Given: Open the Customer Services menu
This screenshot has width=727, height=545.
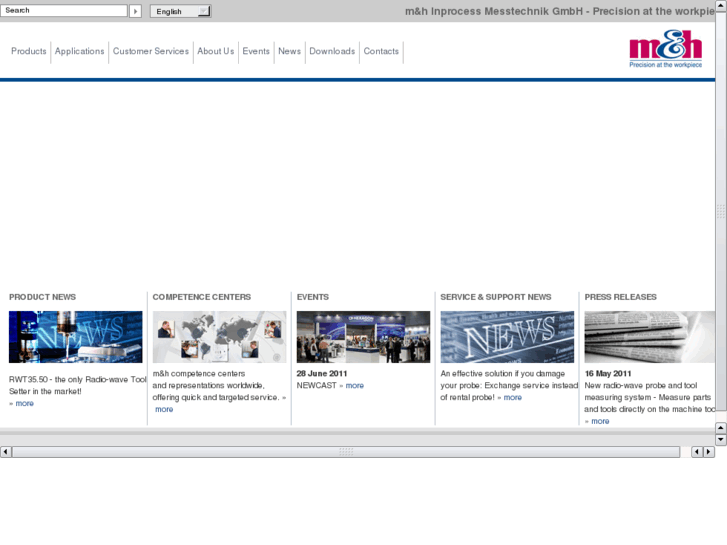Looking at the screenshot, I should 151,51.
